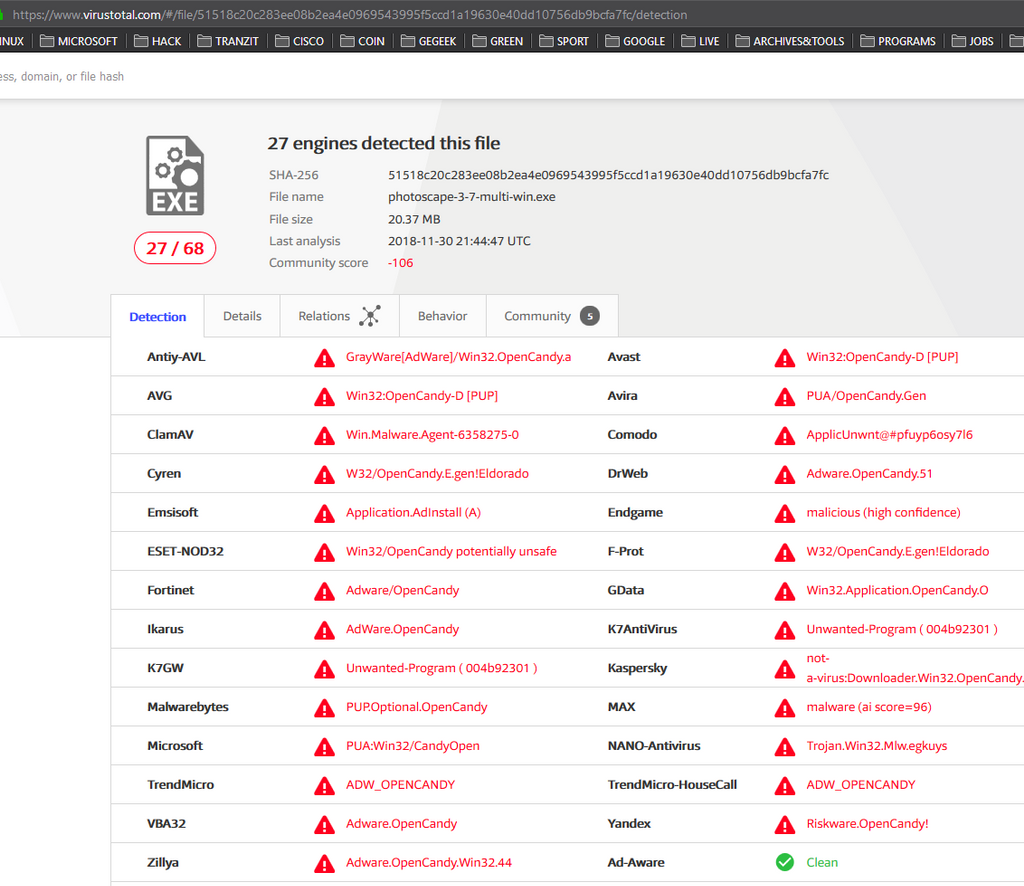Click the warning icon for ESET-NOD32
1024x886 pixels.
[324, 552]
